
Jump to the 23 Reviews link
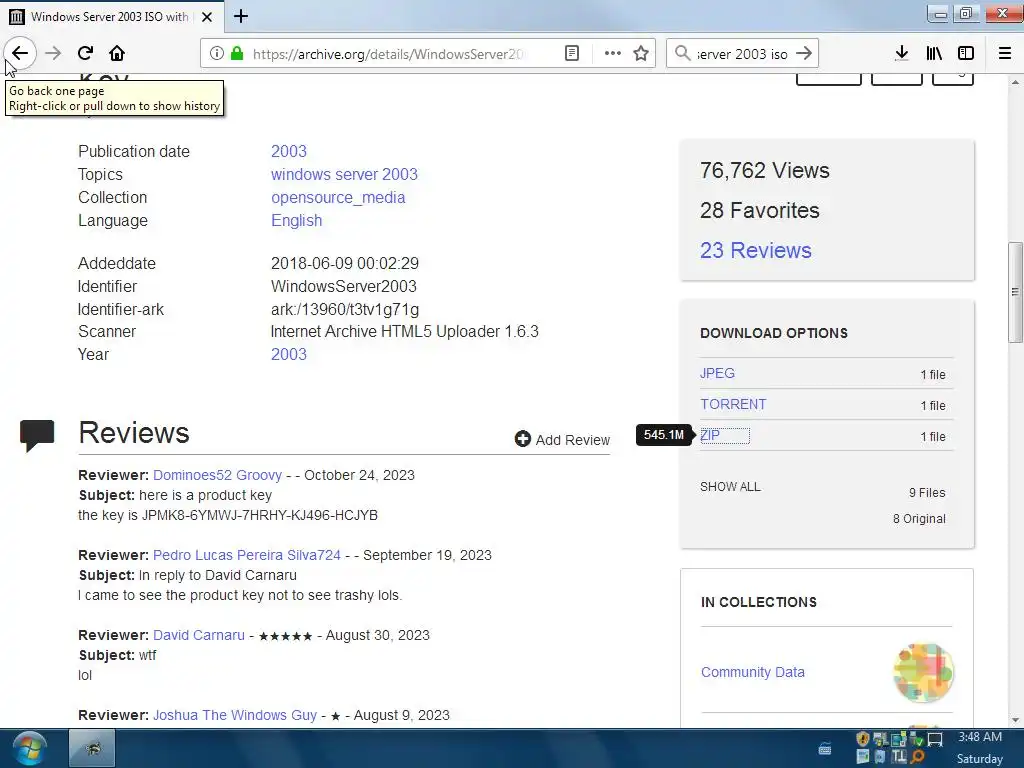click(756, 250)
